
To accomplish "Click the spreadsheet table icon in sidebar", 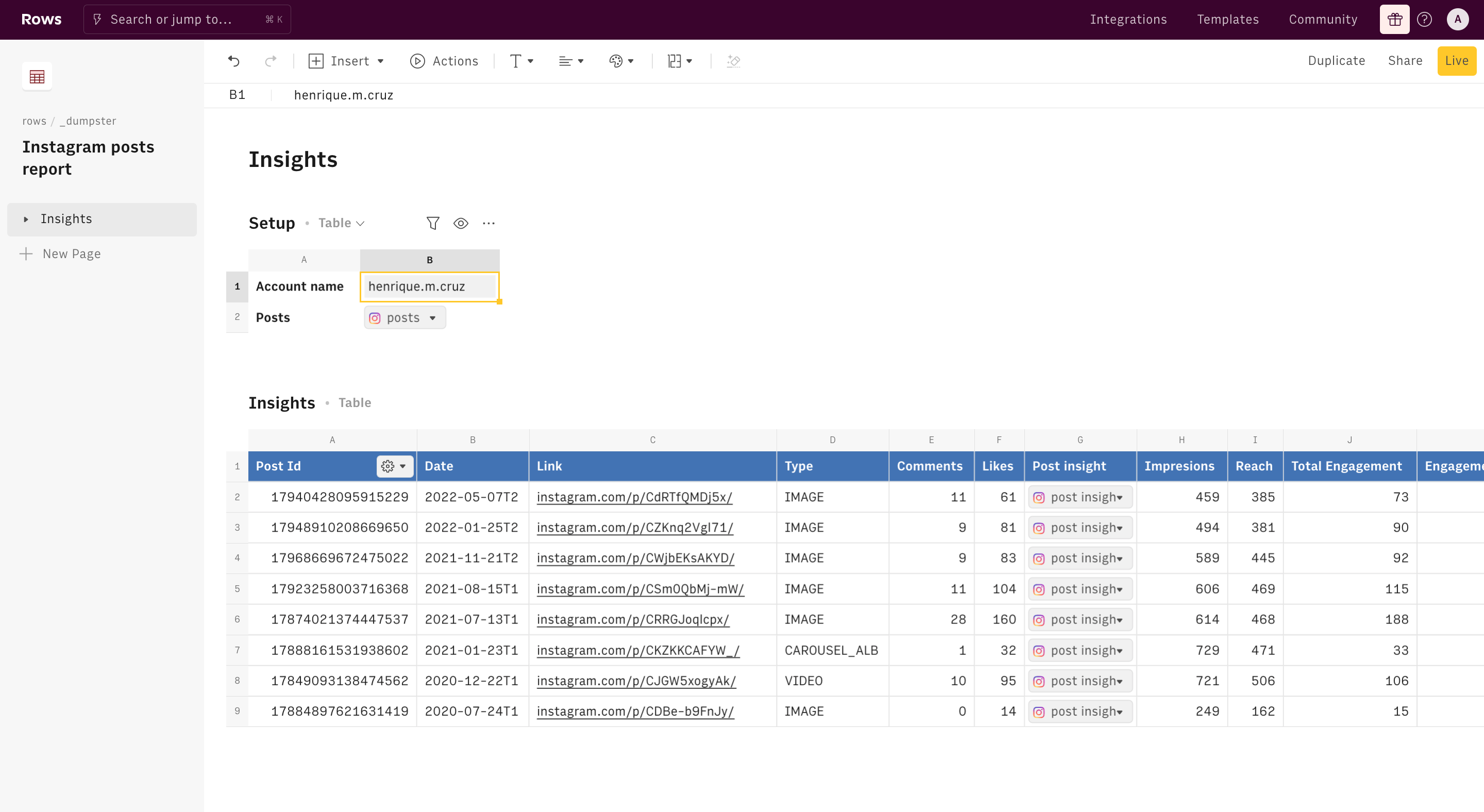I will 37,77.
